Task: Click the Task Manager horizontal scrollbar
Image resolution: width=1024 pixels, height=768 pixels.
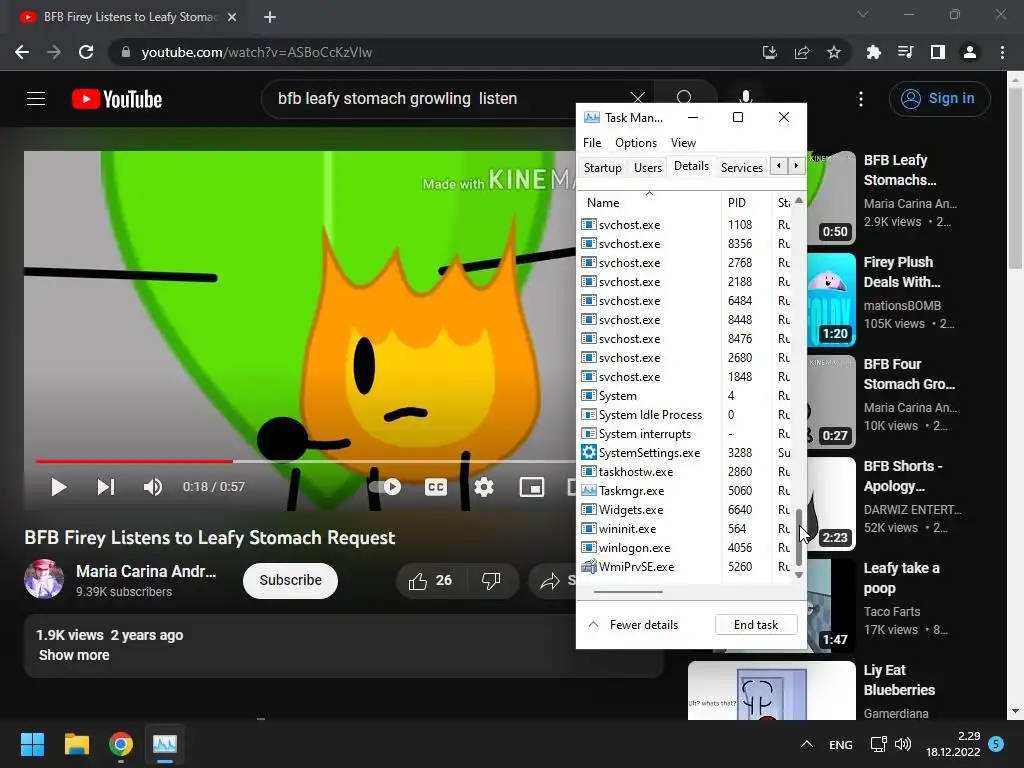Action: [x=628, y=592]
